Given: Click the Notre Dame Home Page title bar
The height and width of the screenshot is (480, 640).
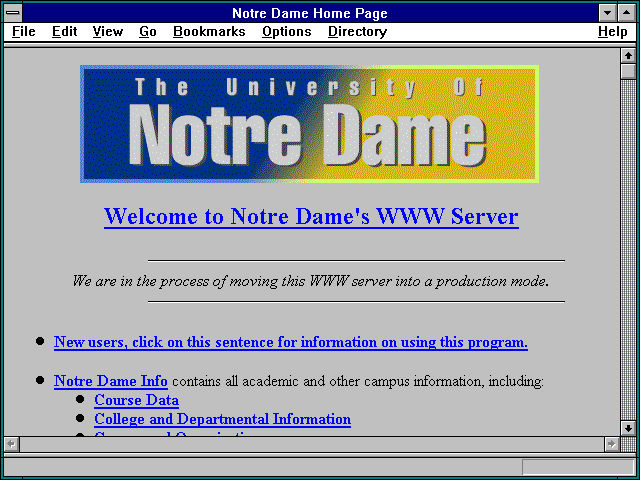Looking at the screenshot, I should click(x=310, y=13).
